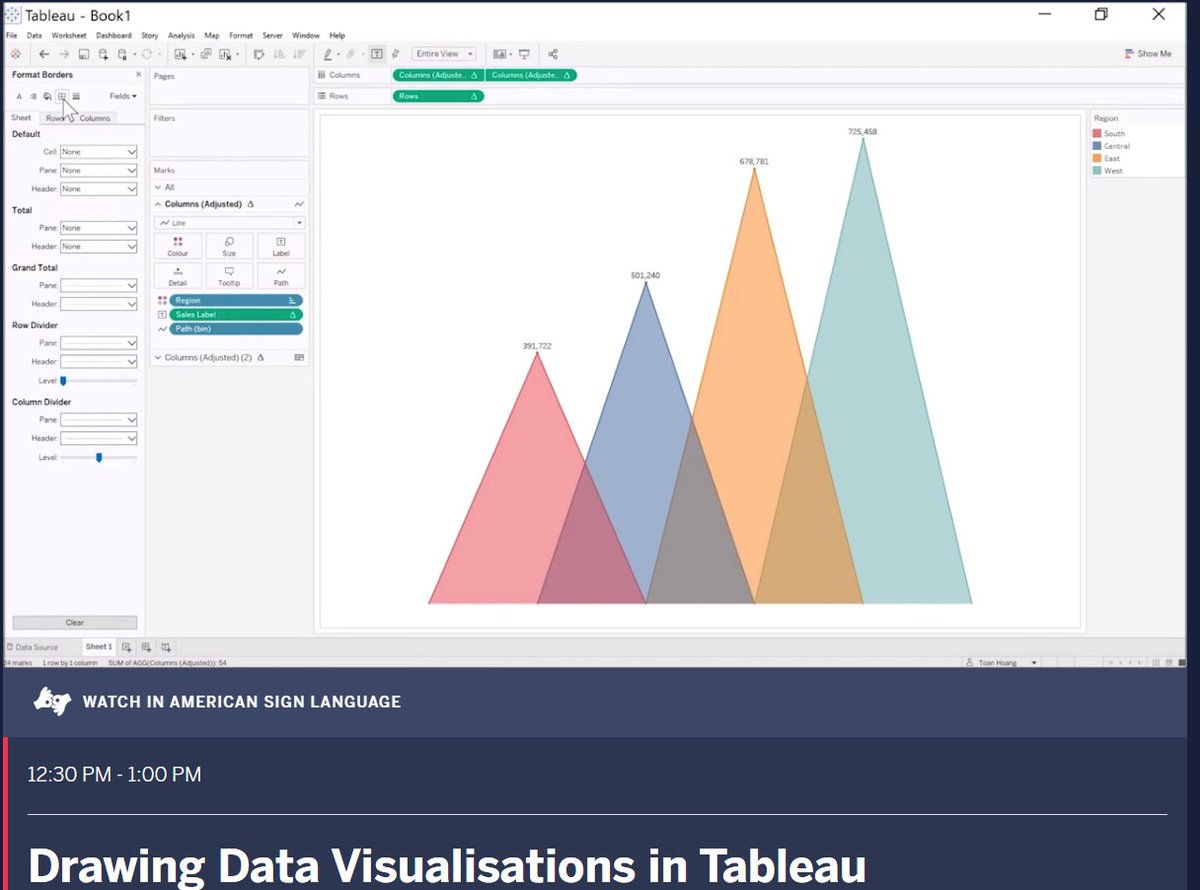Open the Format menu

coord(241,35)
